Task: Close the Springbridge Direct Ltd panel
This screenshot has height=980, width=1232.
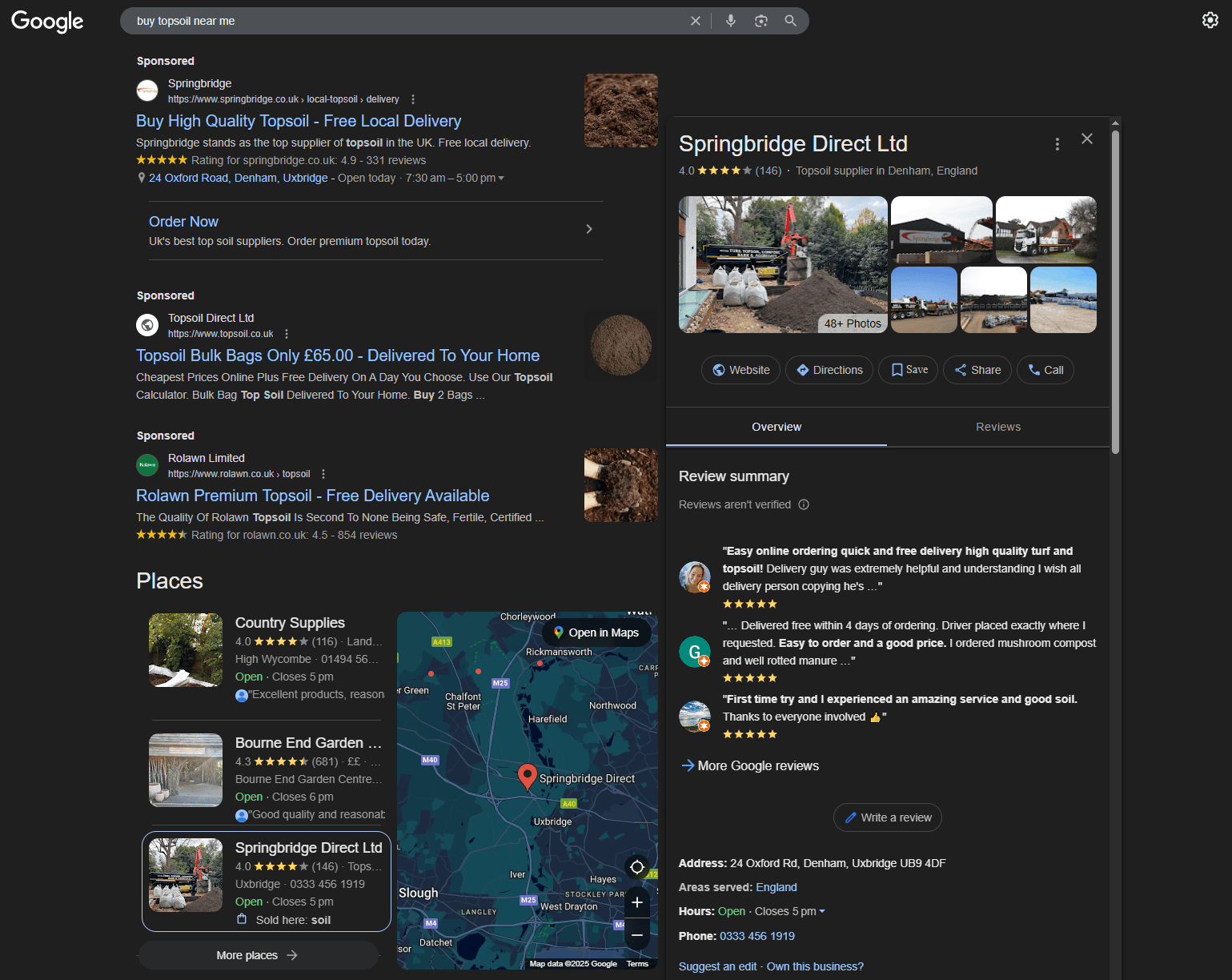Action: tap(1087, 139)
